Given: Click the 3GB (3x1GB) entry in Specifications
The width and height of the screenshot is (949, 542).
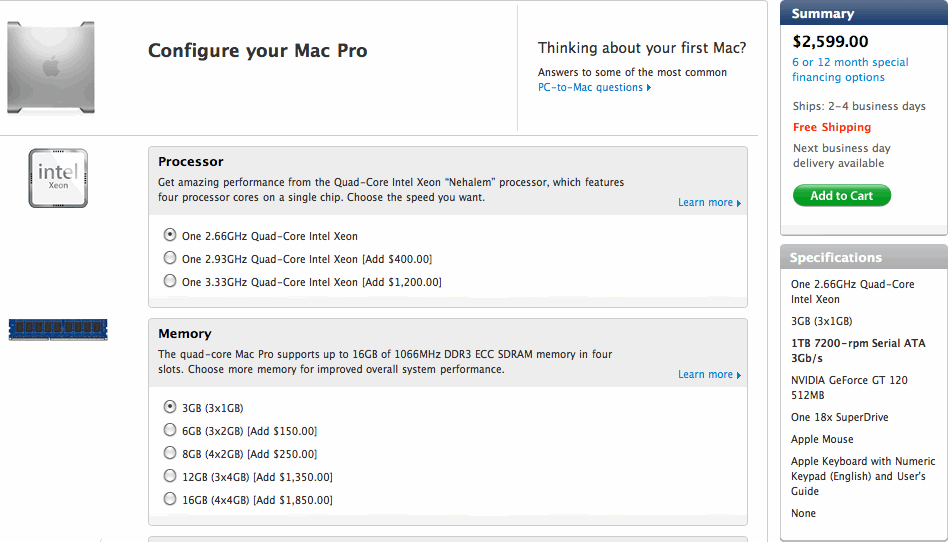Looking at the screenshot, I should pyautogui.click(x=821, y=321).
